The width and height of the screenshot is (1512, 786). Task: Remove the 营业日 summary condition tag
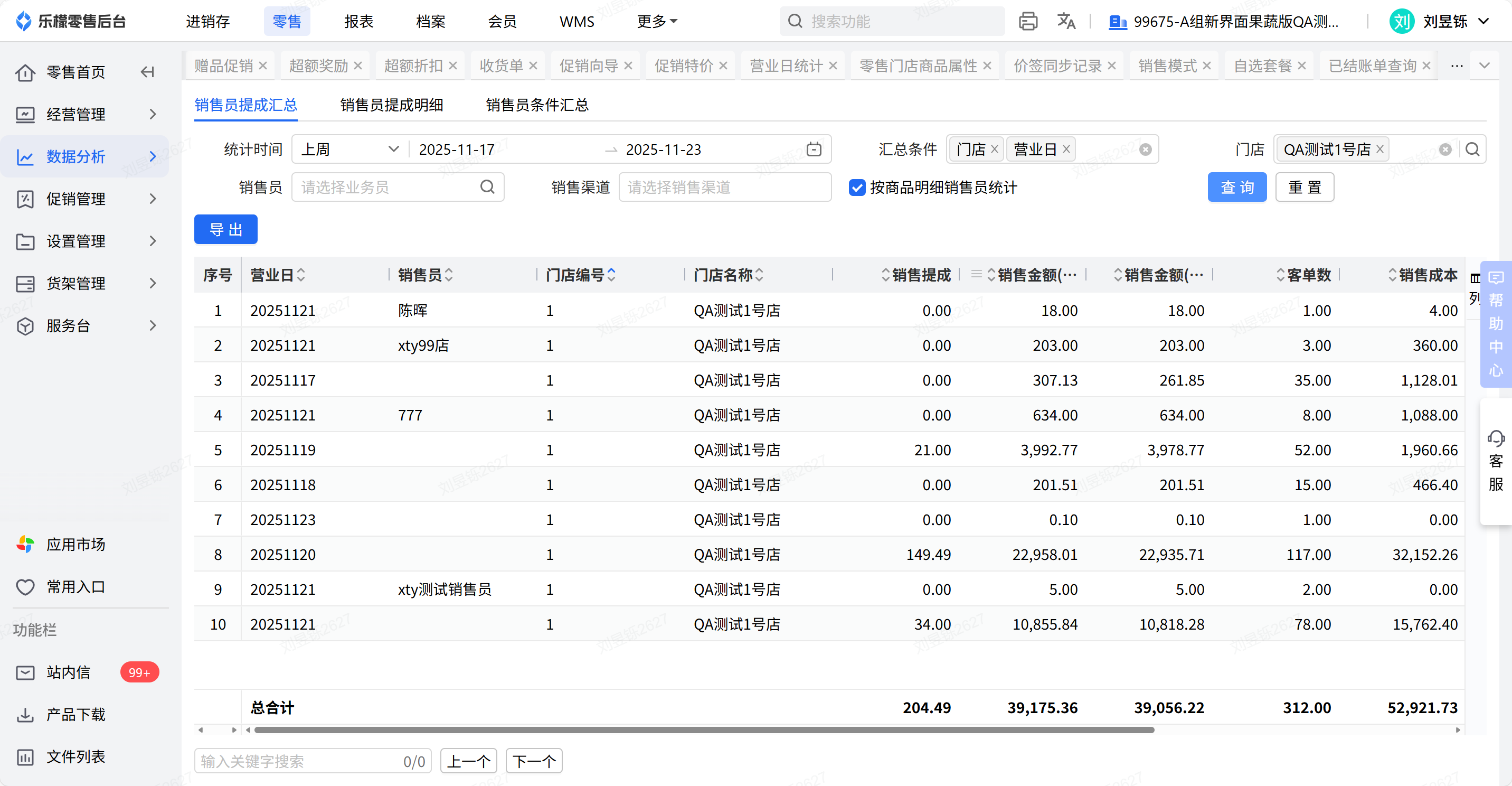1066,149
